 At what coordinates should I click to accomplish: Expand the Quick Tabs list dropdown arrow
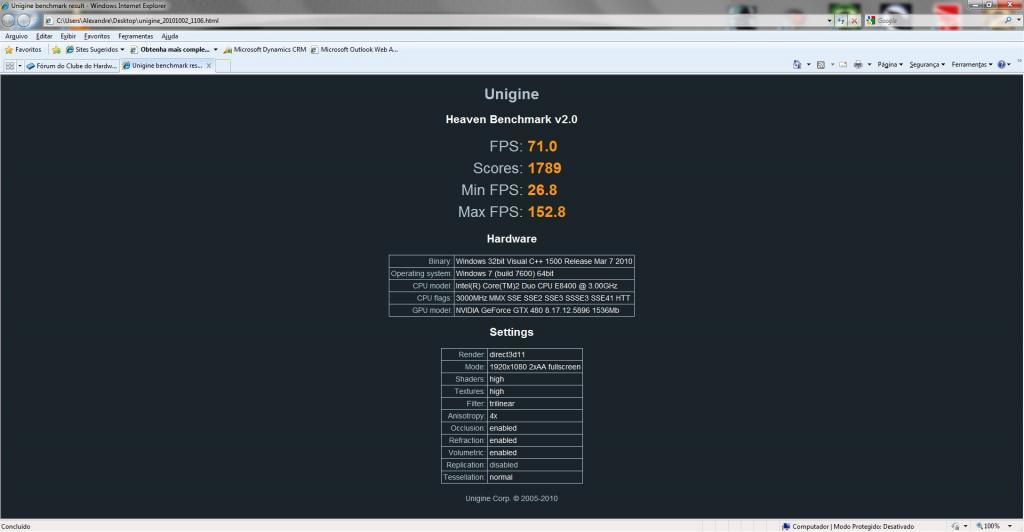pyautogui.click(x=20, y=65)
